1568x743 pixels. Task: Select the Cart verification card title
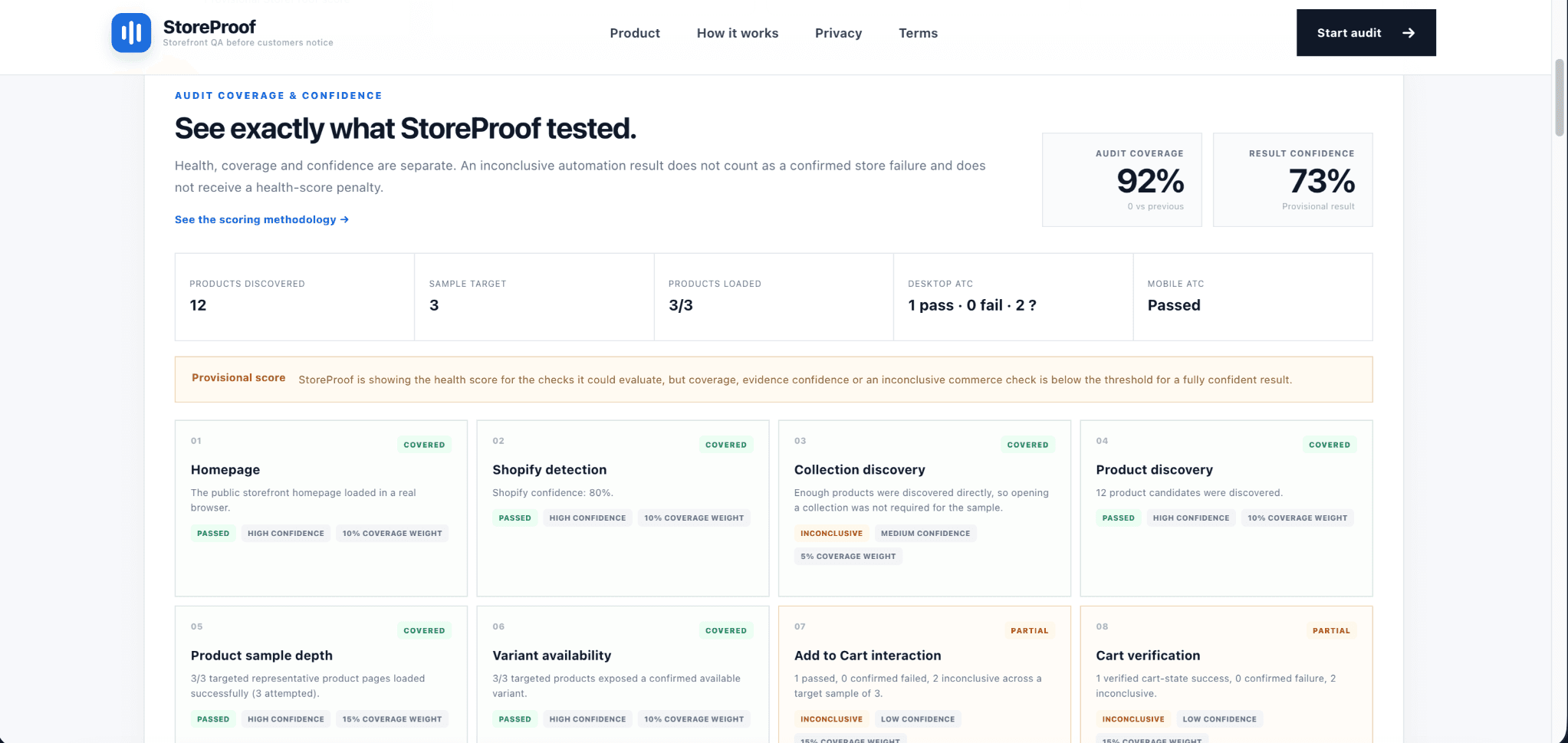(x=1148, y=655)
